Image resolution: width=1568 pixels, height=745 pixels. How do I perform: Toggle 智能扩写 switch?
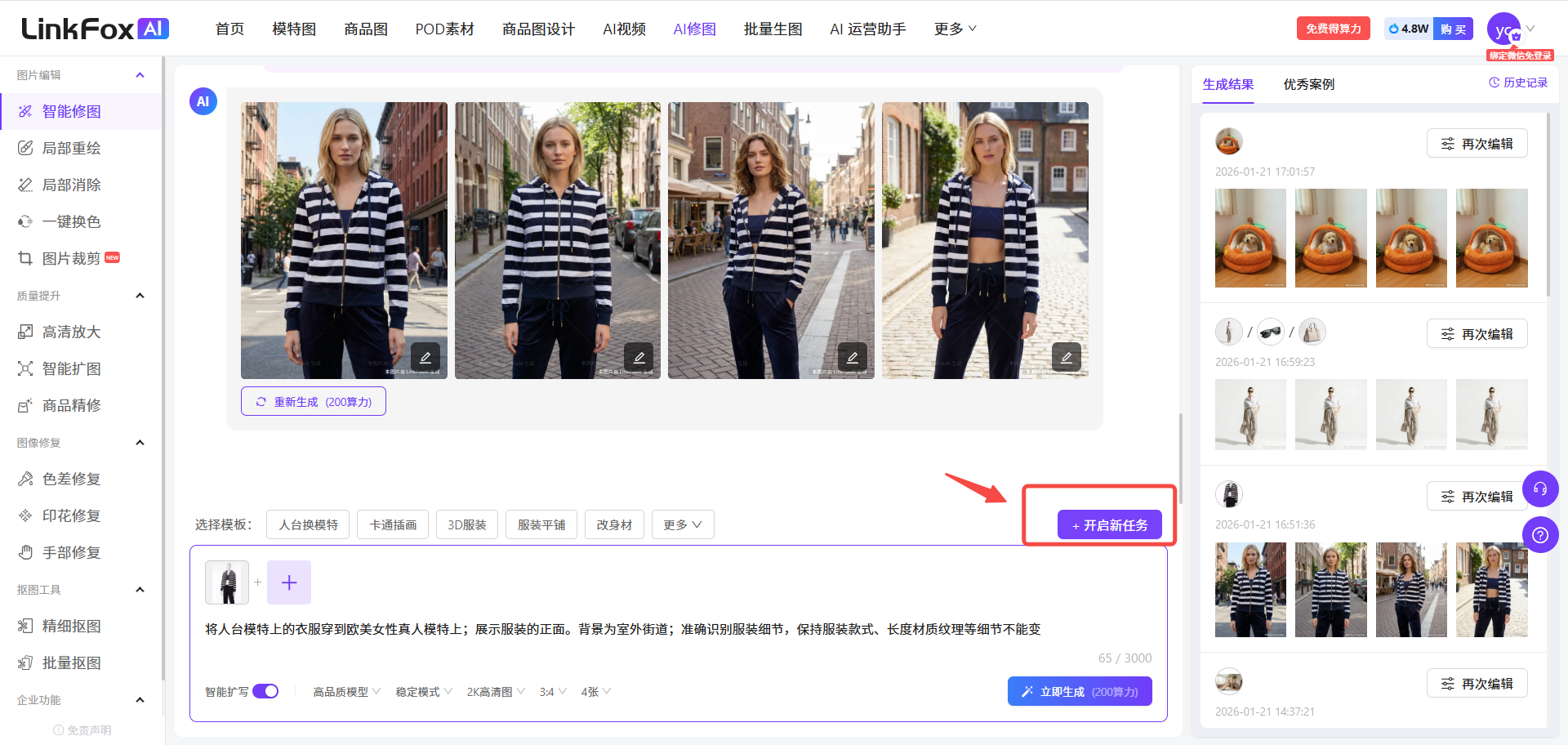tap(265, 691)
